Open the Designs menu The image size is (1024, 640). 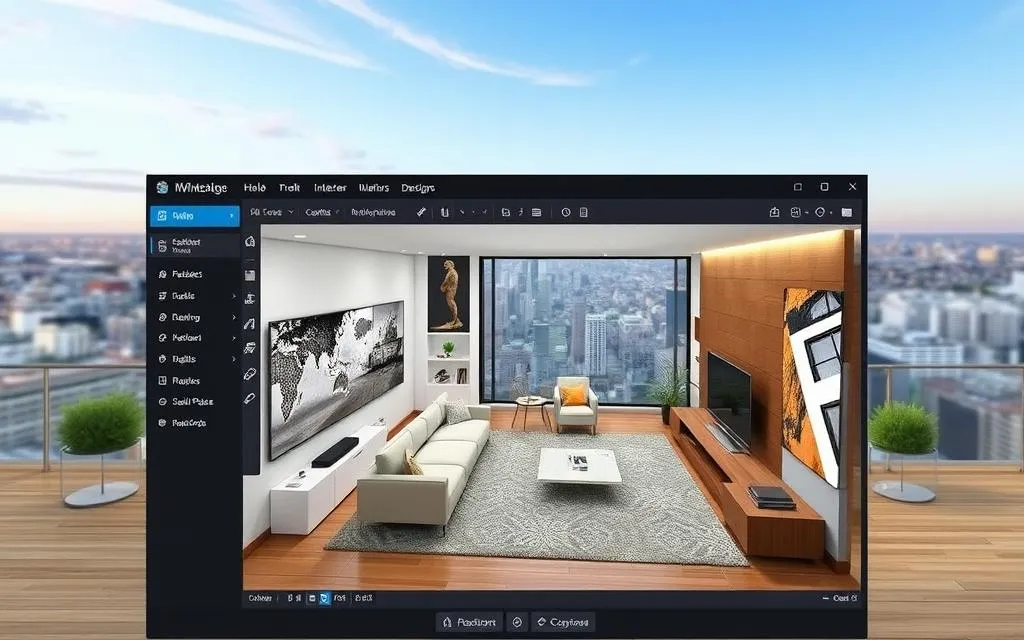[417, 188]
